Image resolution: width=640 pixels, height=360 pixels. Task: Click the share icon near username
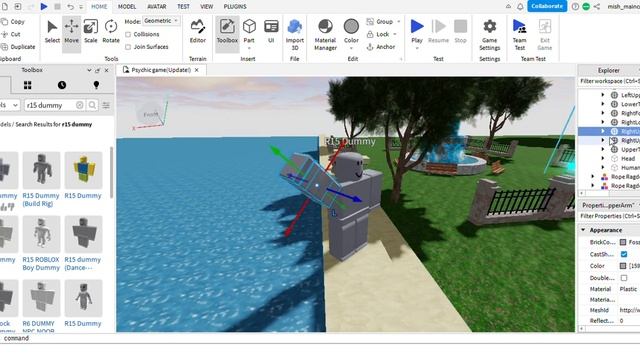(x=597, y=7)
